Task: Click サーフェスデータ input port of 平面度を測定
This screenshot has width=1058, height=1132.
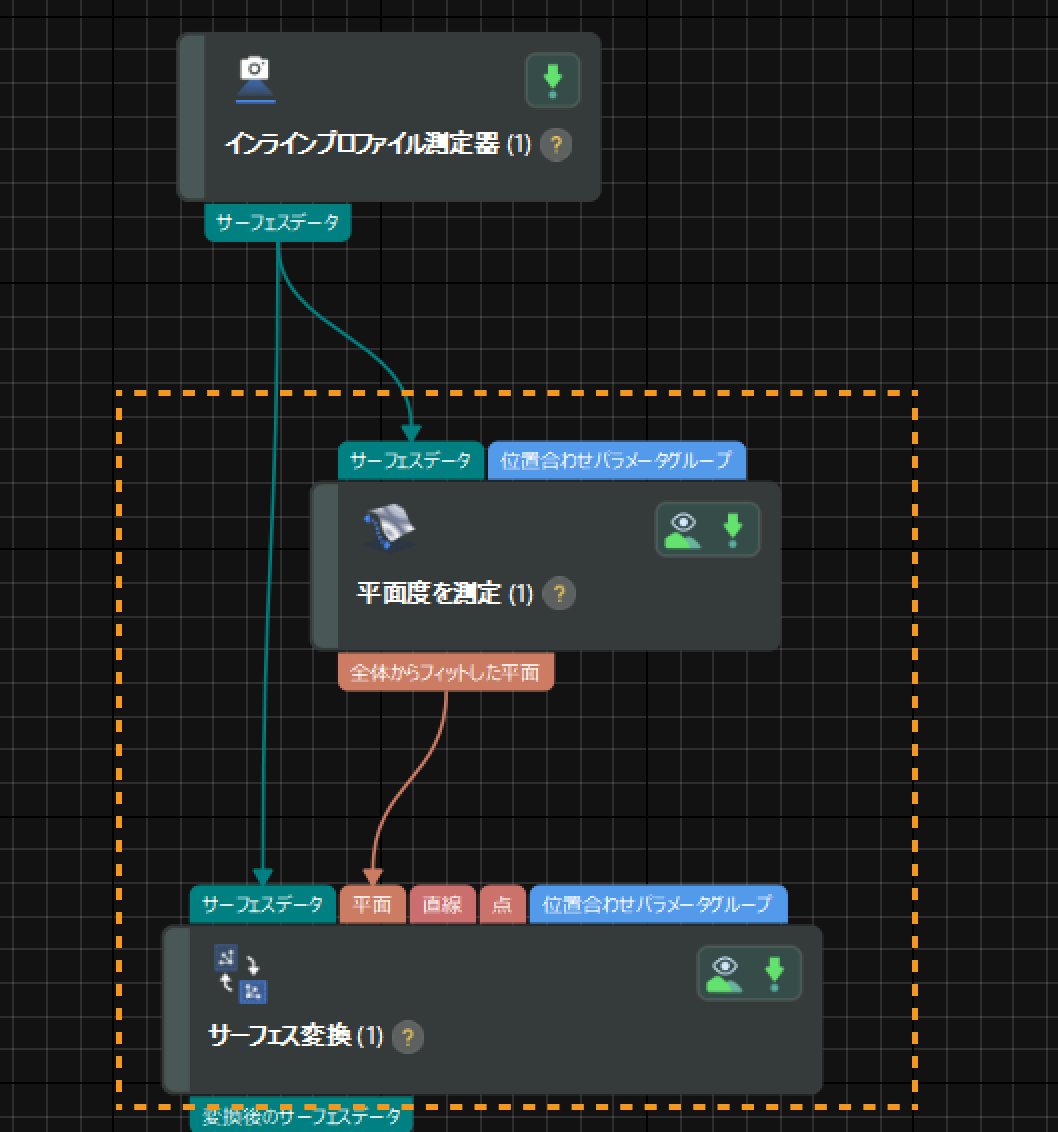Action: pos(410,460)
